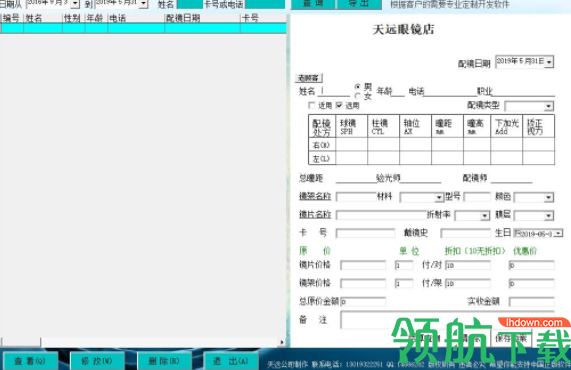Viewport: 571px width, 370px height.
Task: Click the 卡号 column header in the list
Action: (x=263, y=18)
